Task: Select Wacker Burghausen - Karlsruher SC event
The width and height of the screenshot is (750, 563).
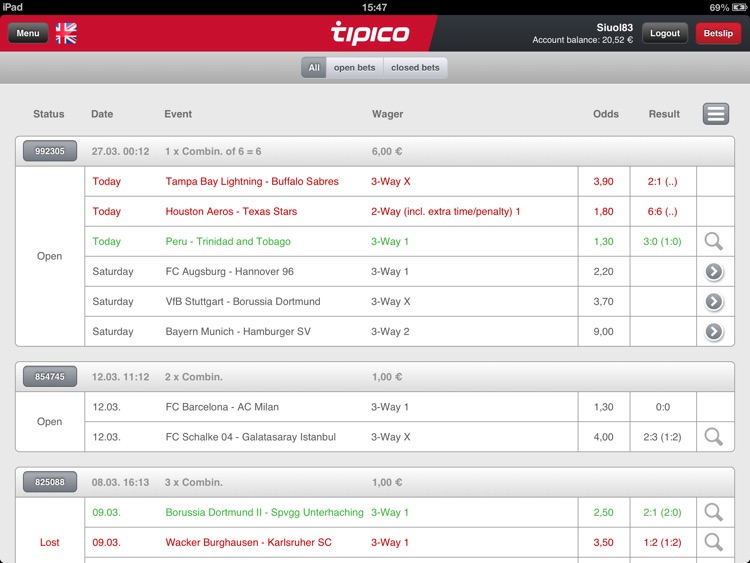Action: pyautogui.click(x=248, y=542)
